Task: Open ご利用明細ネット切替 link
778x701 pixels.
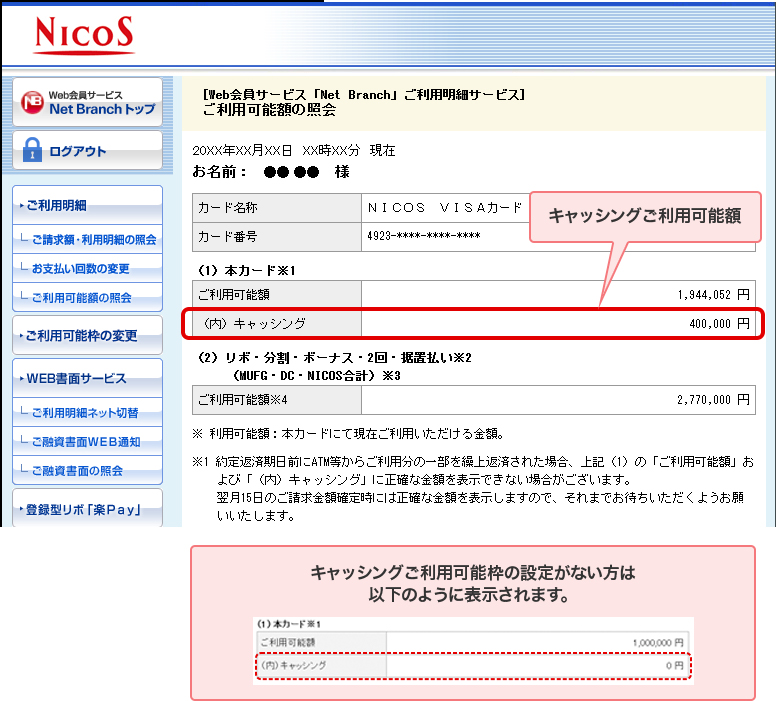Action: pos(85,413)
